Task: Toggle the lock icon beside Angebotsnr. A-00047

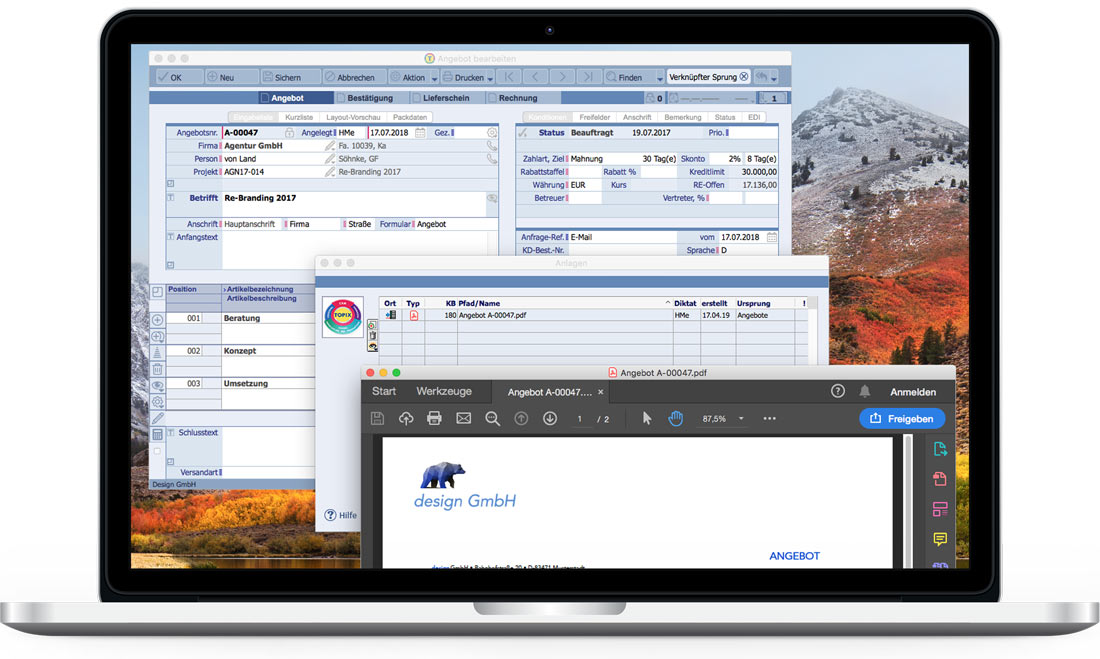Action: 289,132
